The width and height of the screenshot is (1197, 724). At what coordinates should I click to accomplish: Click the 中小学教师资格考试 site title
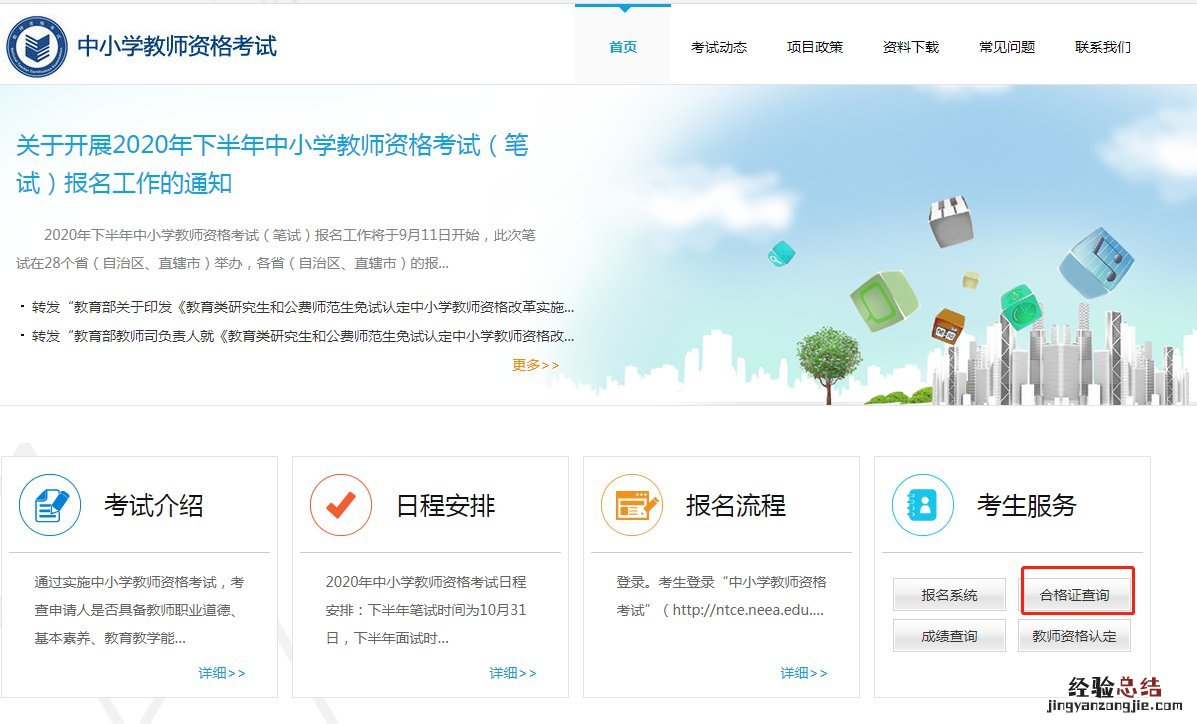(177, 47)
